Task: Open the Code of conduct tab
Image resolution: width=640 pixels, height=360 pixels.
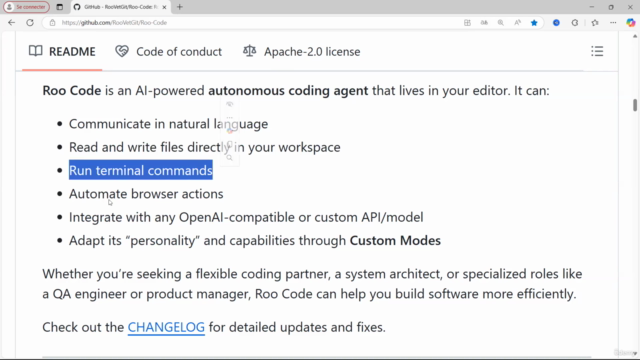Action: (169, 51)
